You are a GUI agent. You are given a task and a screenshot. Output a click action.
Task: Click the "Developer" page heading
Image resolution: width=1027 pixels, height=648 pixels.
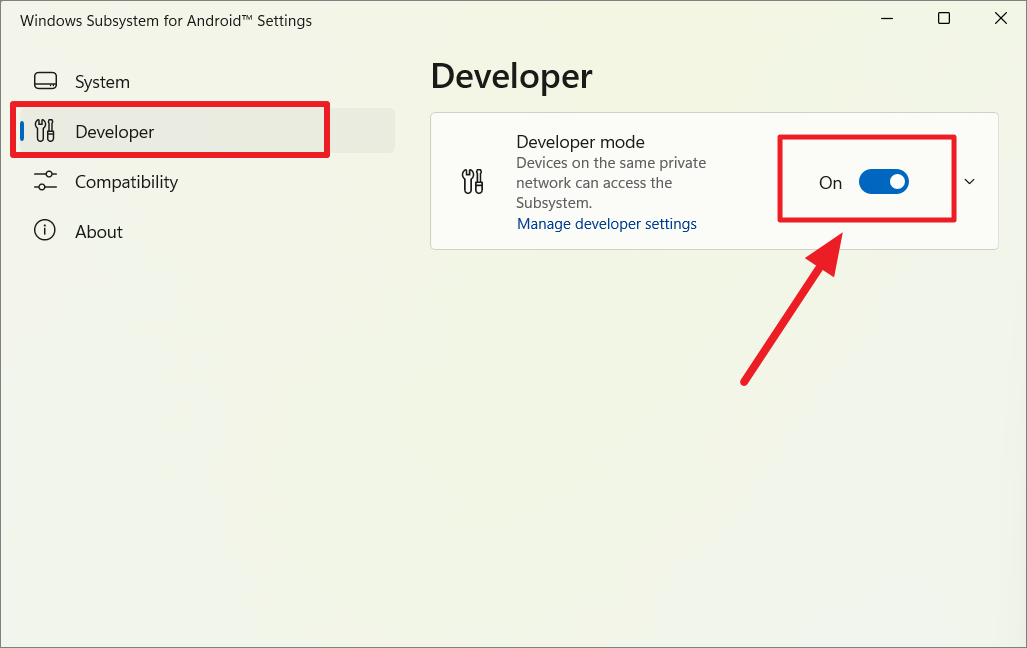pyautogui.click(x=512, y=77)
